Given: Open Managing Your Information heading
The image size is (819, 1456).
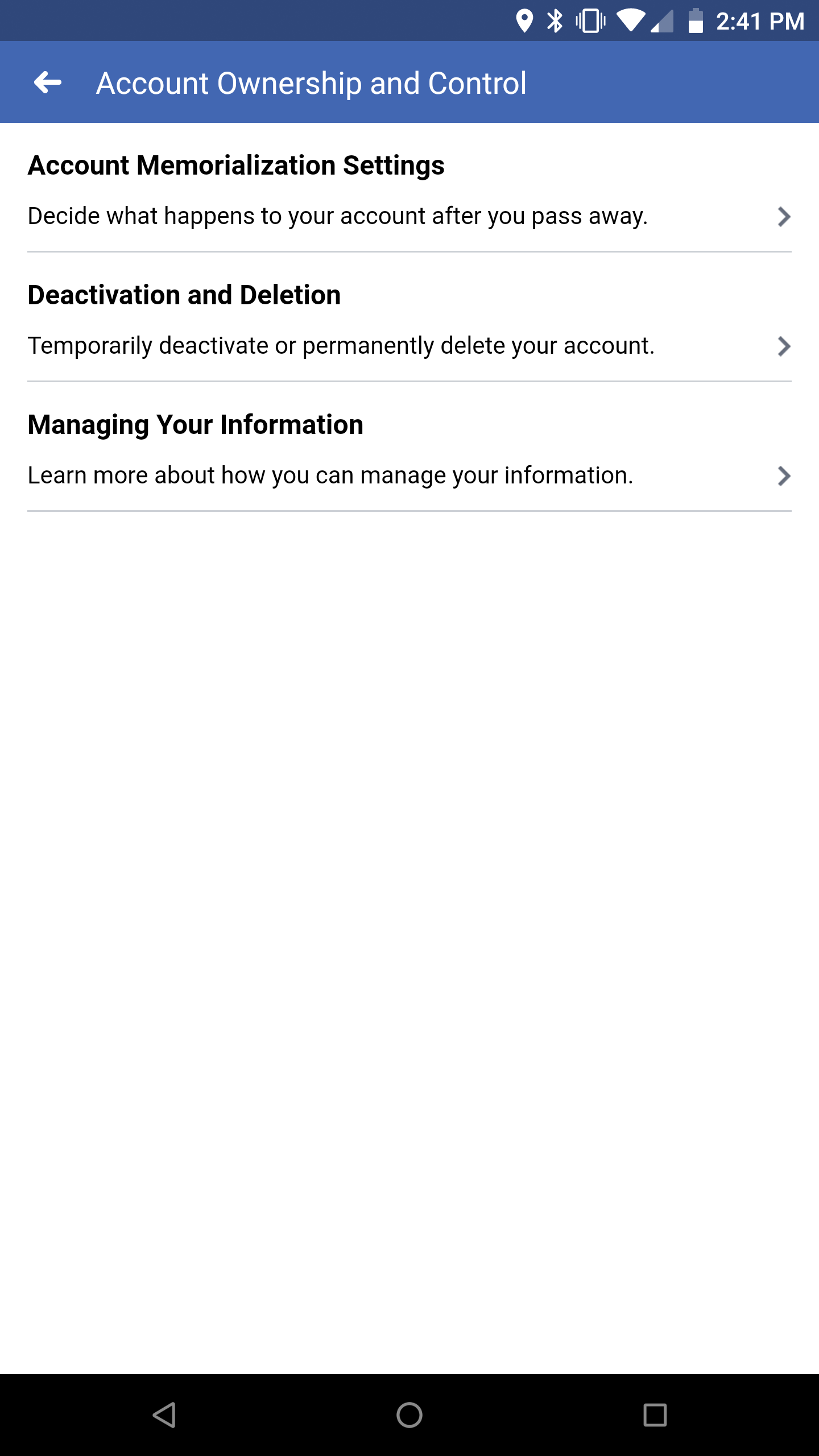Looking at the screenshot, I should coord(196,425).
